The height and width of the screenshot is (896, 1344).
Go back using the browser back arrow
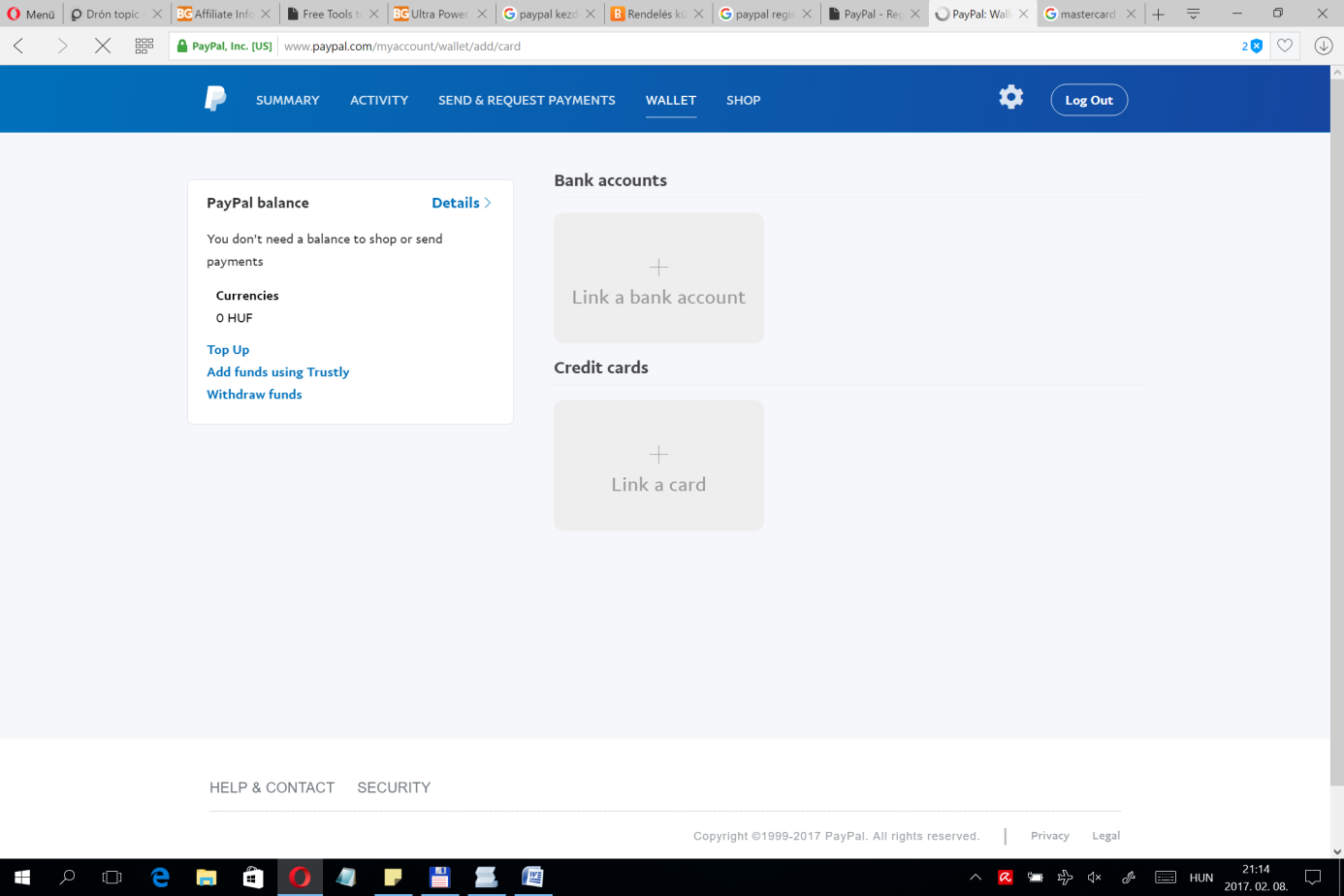click(19, 46)
